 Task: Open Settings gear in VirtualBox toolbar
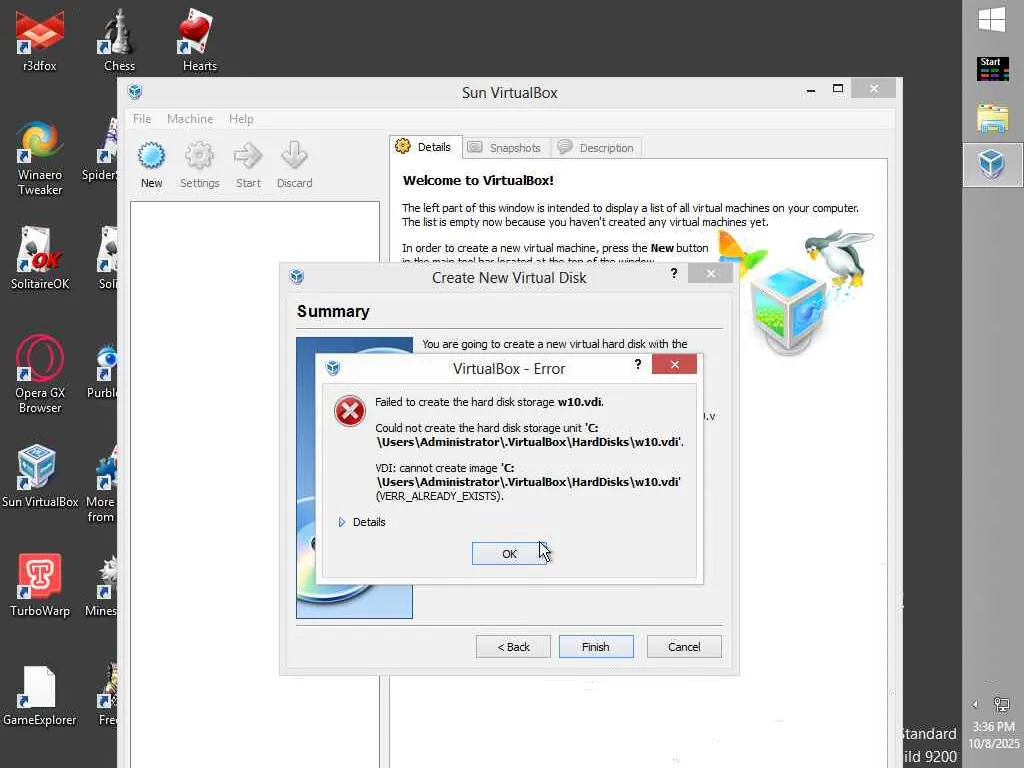tap(199, 165)
